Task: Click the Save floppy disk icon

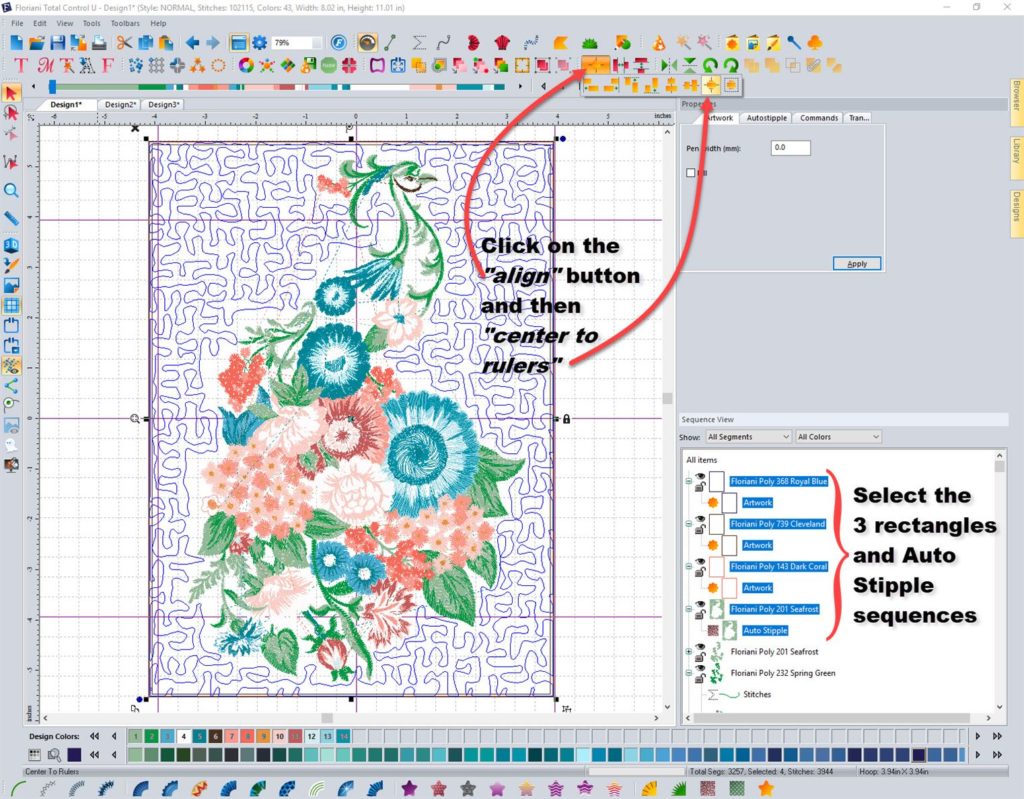Action: pyautogui.click(x=58, y=43)
